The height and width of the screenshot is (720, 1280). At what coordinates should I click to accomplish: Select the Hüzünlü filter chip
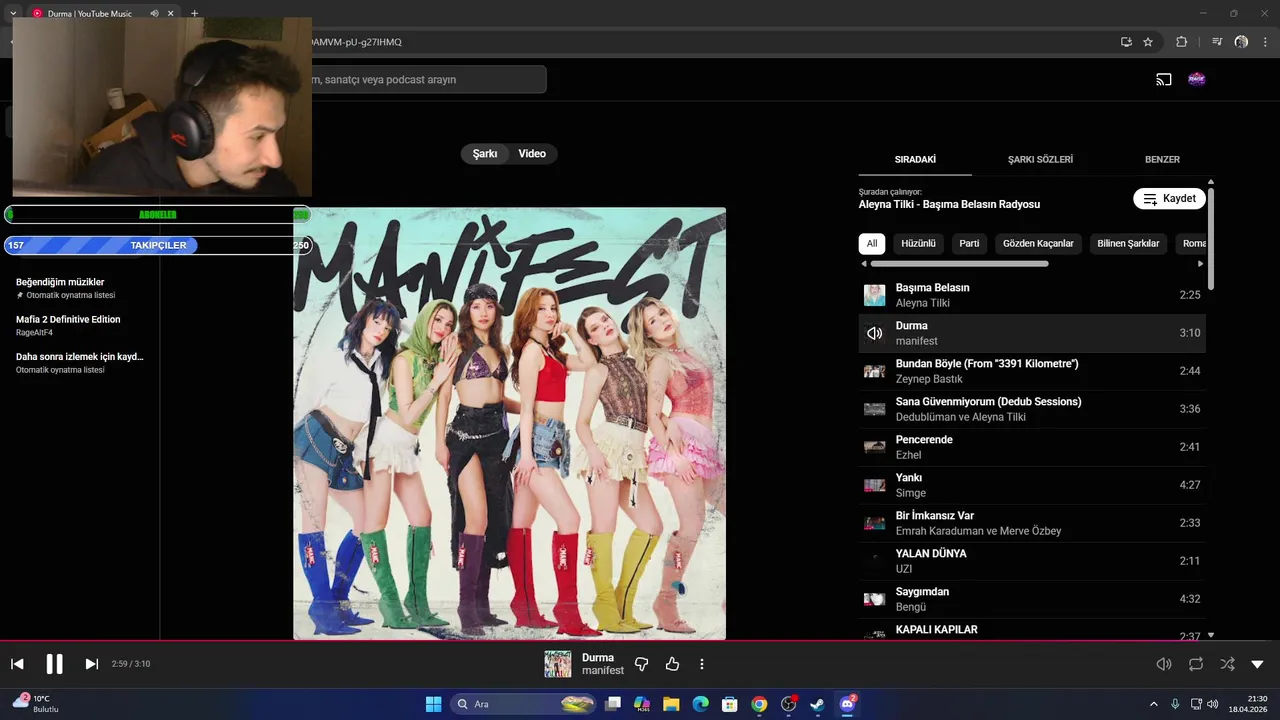click(918, 243)
